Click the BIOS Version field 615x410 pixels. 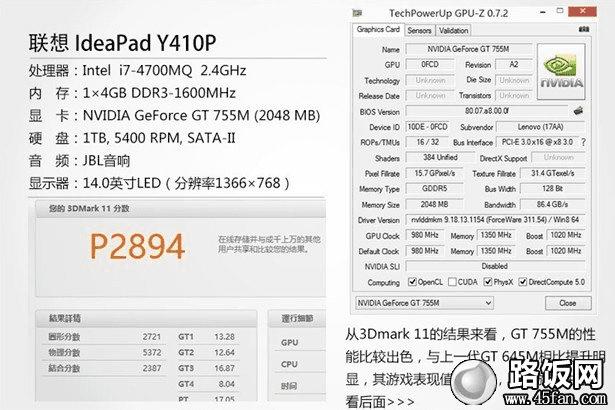[487, 111]
